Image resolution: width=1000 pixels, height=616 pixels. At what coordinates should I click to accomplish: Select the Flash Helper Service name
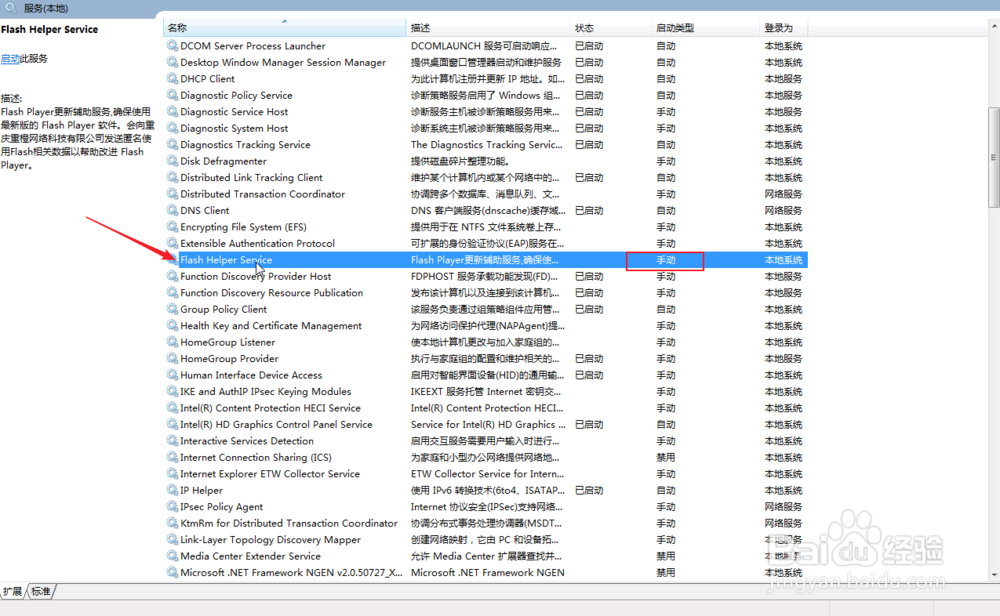pos(226,260)
